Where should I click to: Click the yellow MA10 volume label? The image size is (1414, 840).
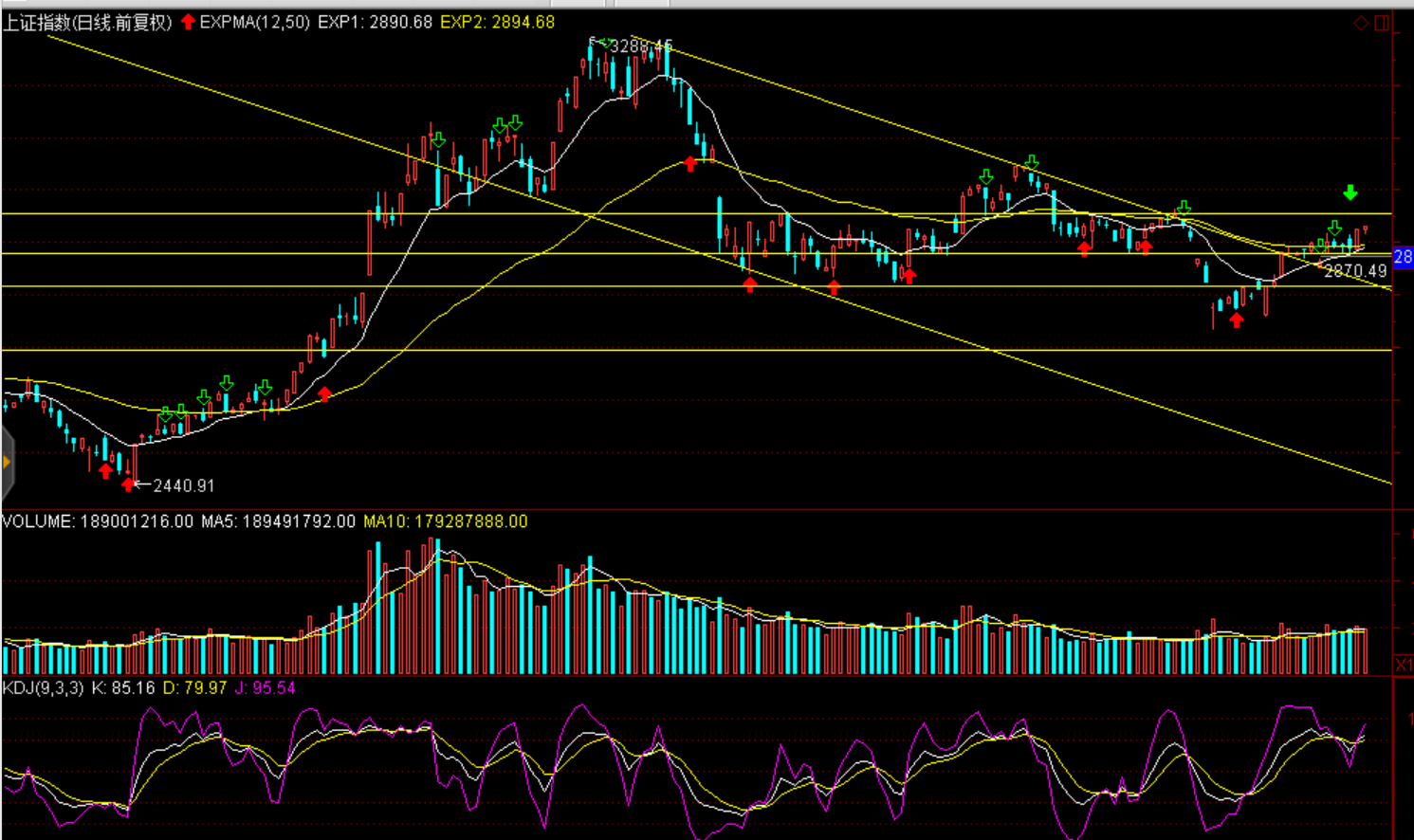coord(445,521)
